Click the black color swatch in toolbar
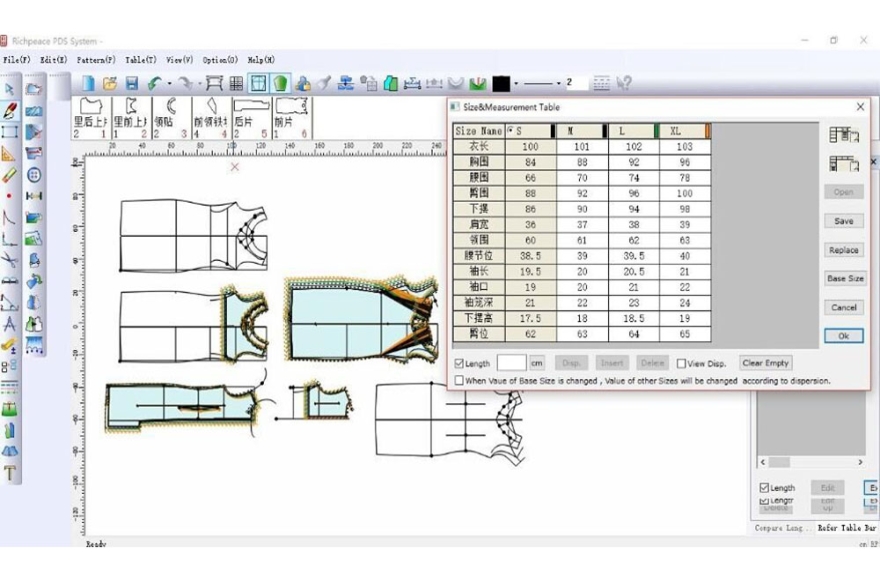880x580 pixels. pos(501,84)
